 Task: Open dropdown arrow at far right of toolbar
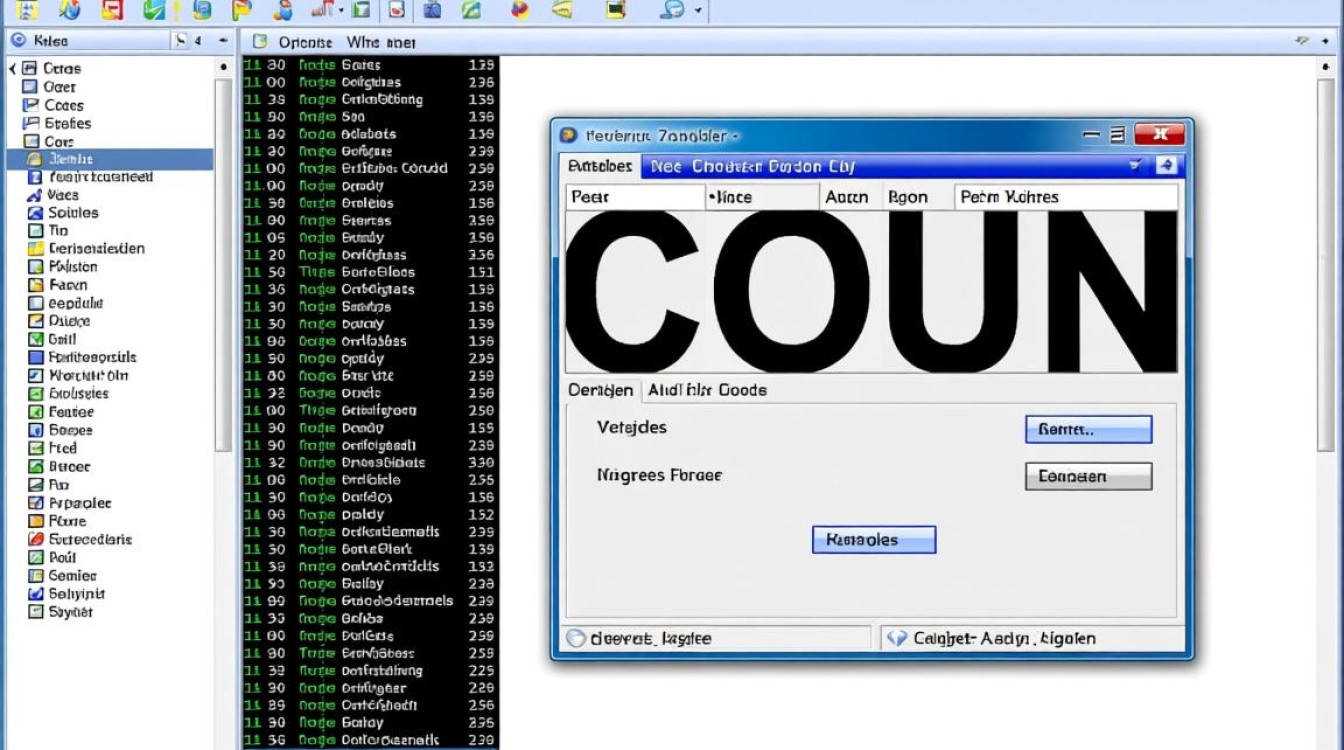click(x=698, y=11)
